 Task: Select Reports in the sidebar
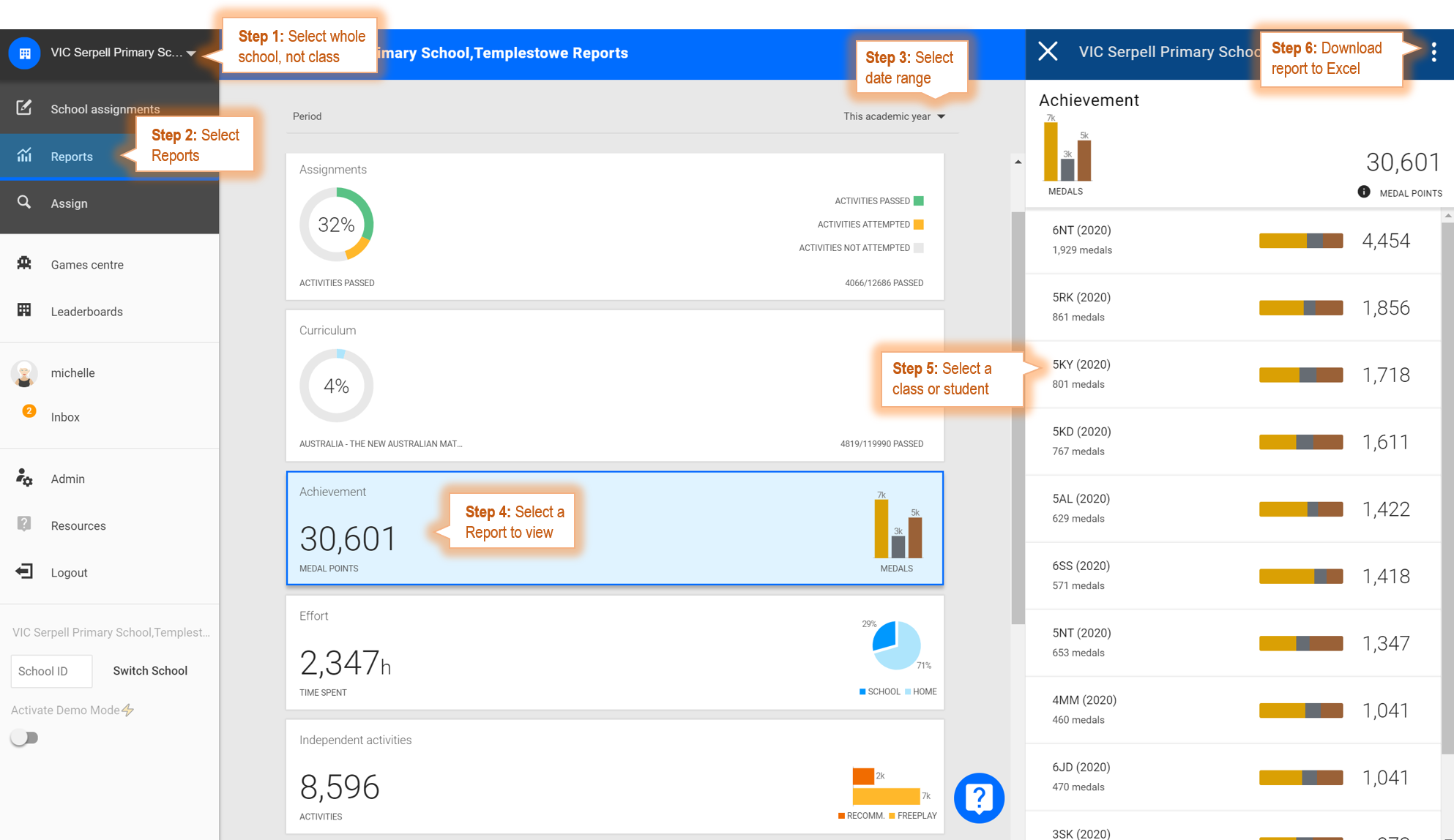coord(109,156)
